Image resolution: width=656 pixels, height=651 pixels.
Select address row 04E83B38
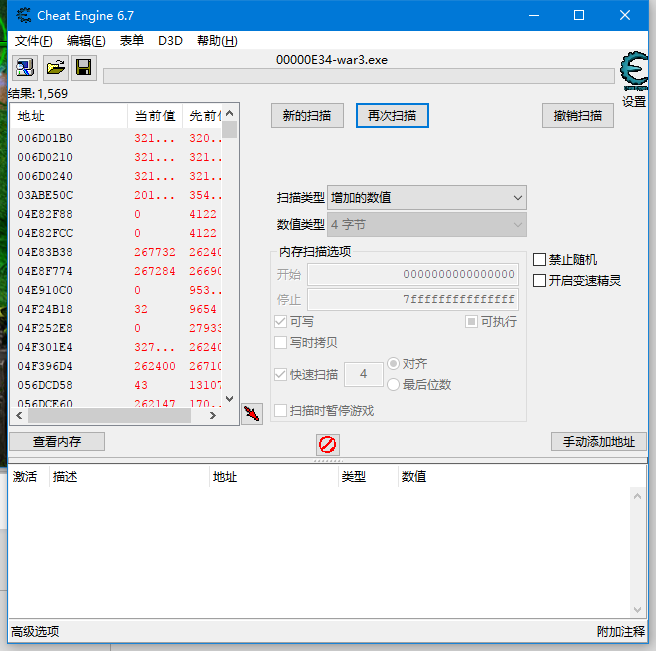point(116,252)
